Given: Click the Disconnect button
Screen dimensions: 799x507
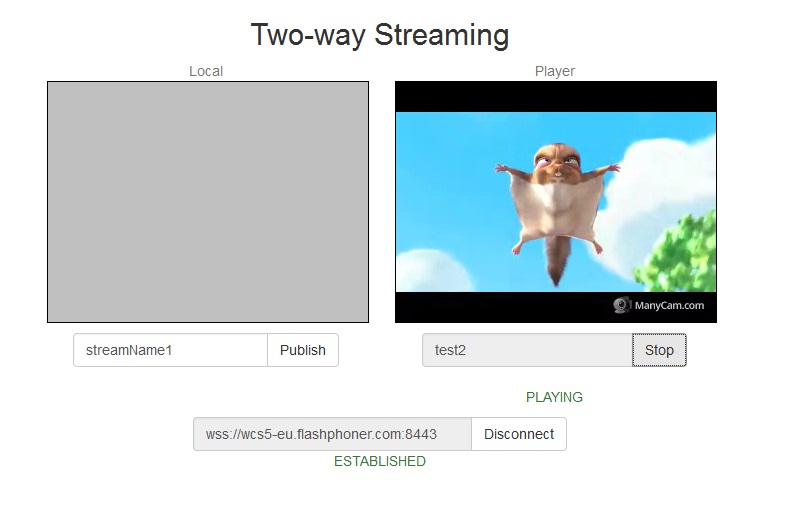Looking at the screenshot, I should point(519,434).
